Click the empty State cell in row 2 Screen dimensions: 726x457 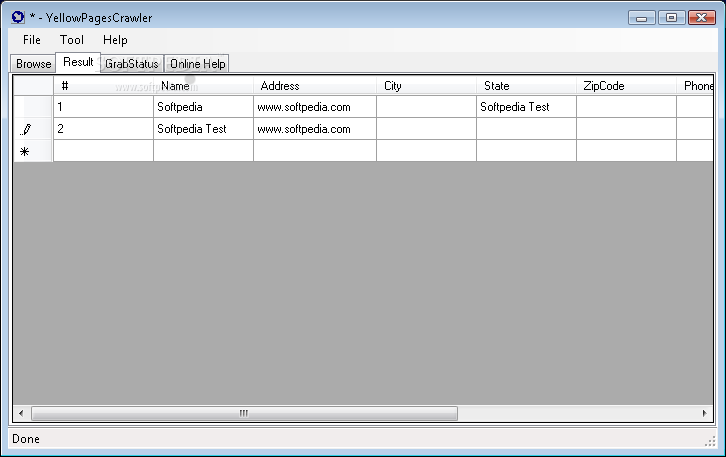coord(526,129)
